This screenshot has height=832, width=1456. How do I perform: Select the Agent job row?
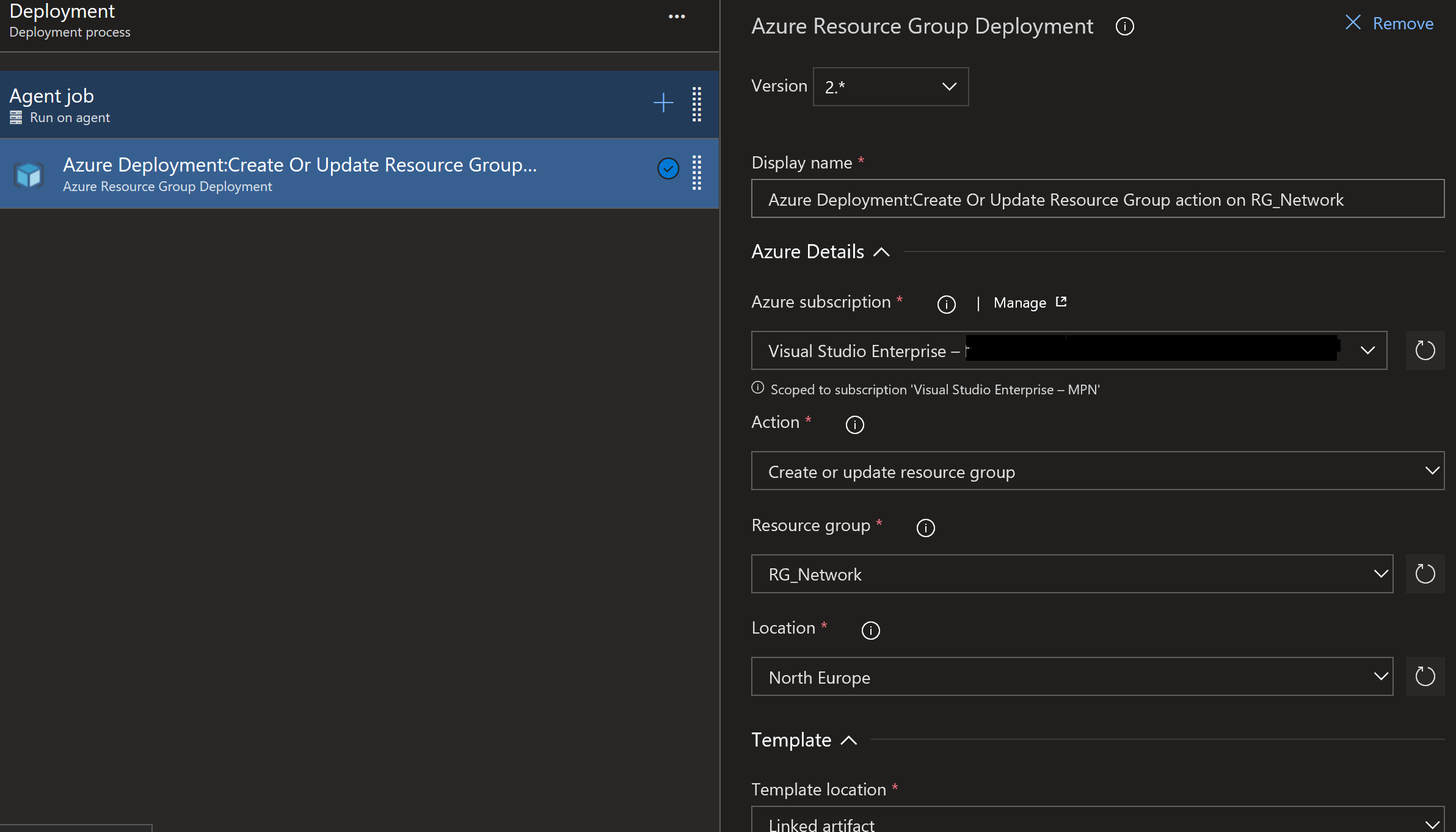tap(359, 104)
